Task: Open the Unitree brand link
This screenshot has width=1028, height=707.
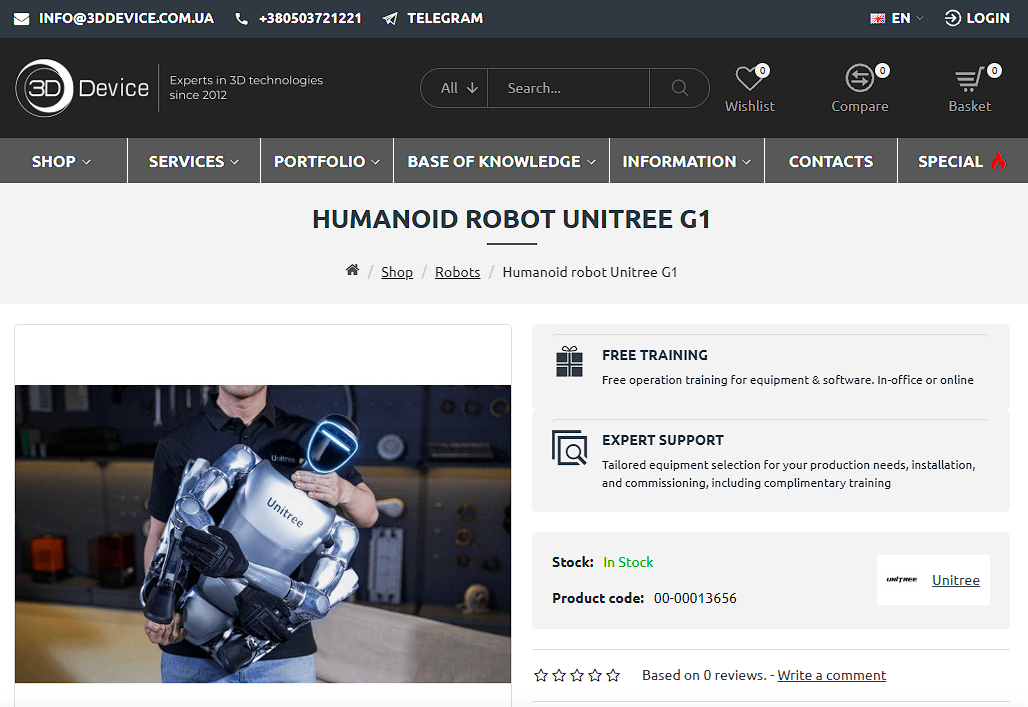Action: point(956,580)
